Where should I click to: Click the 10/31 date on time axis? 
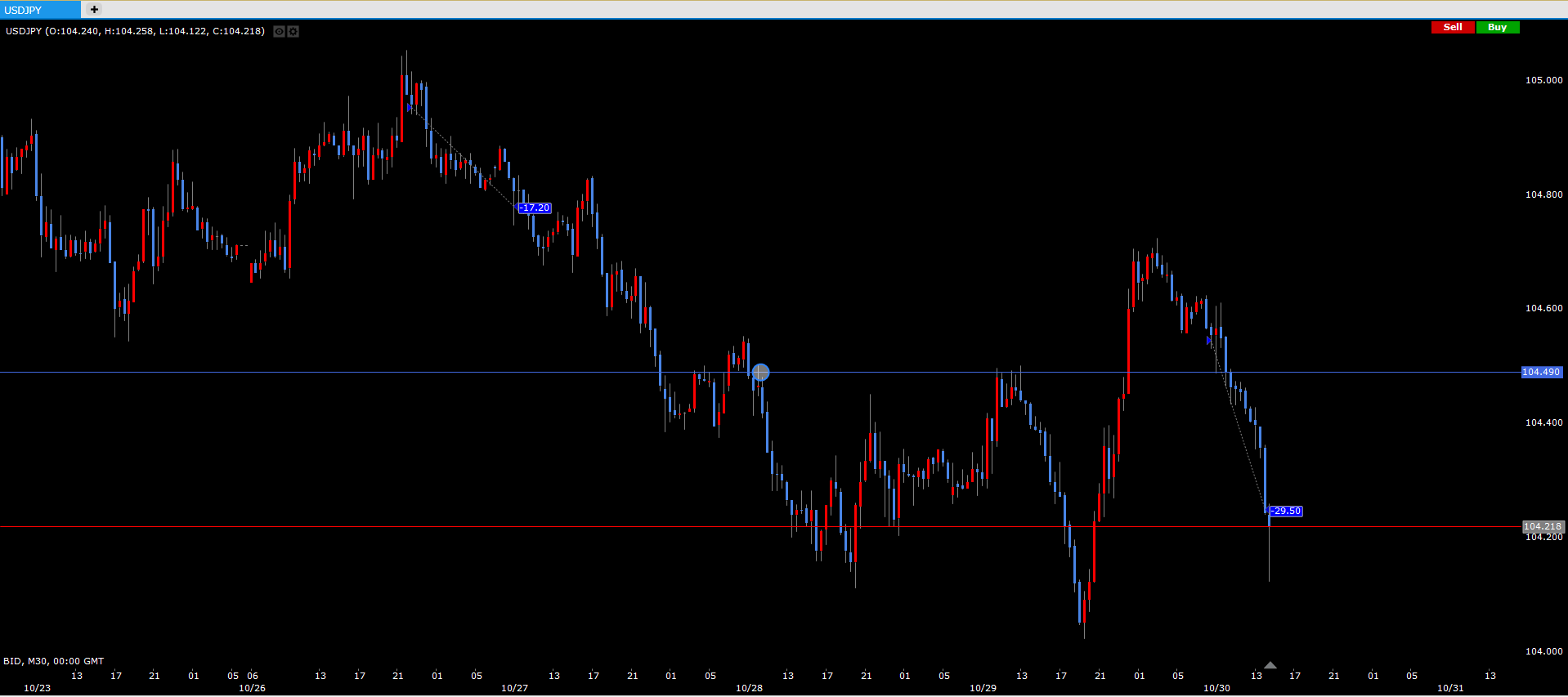(x=1450, y=688)
